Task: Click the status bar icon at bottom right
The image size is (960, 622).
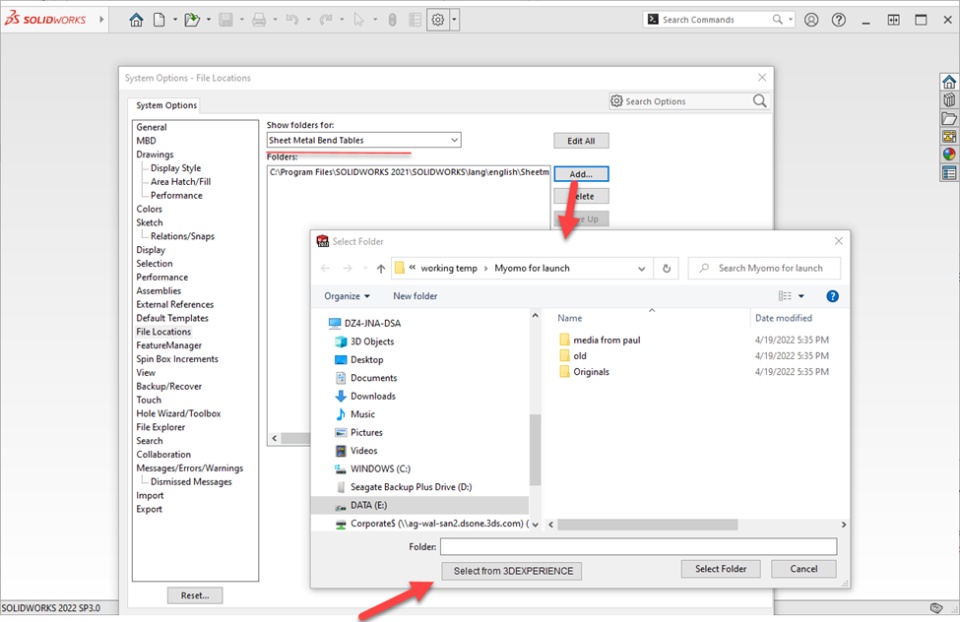Action: point(936,608)
